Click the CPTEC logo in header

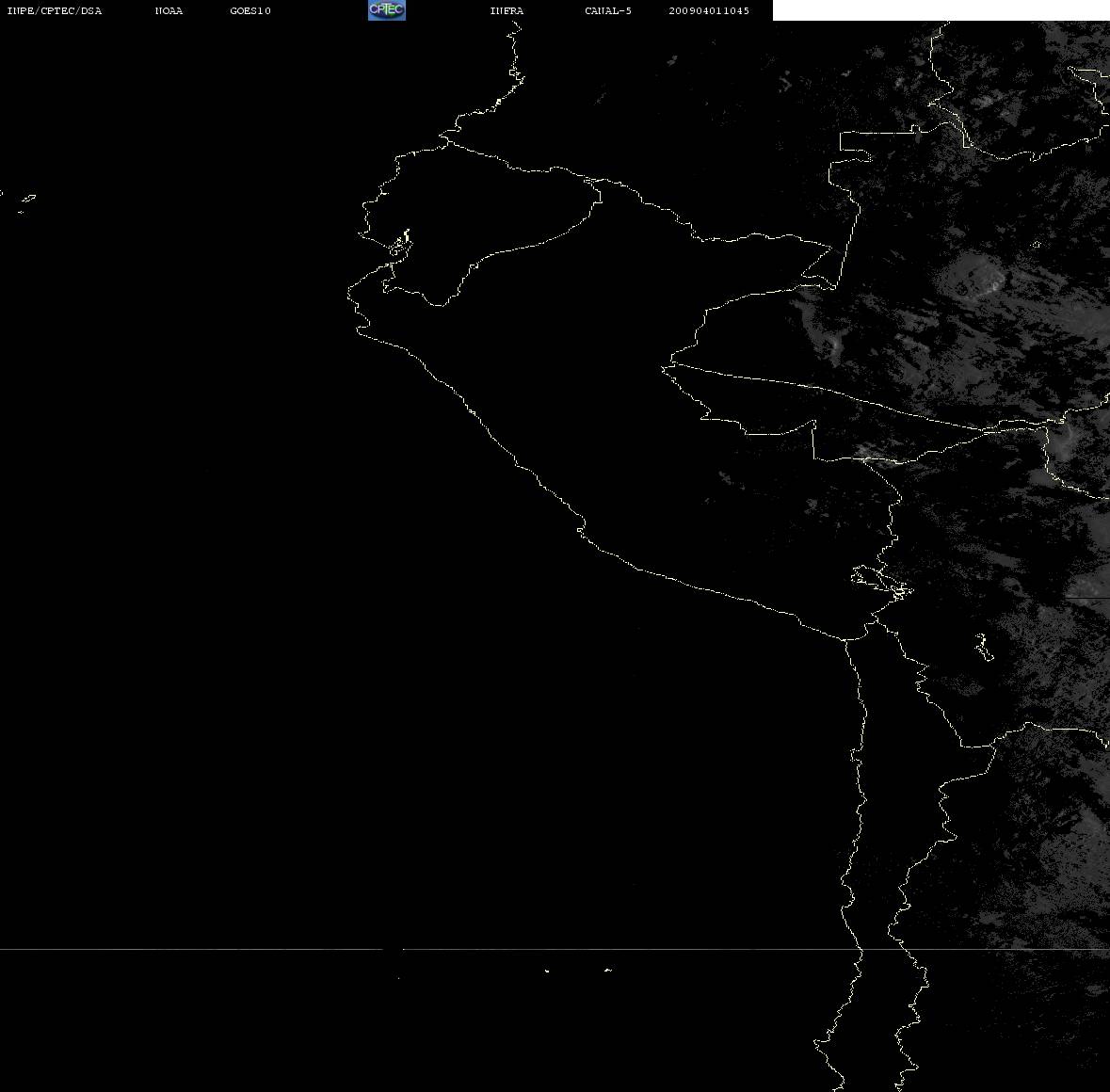[387, 10]
